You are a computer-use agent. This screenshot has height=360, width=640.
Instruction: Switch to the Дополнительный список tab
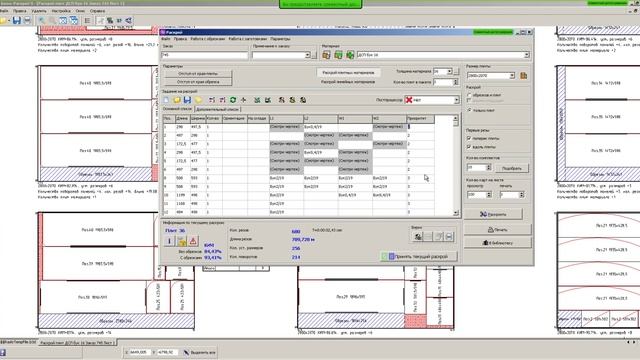point(217,109)
